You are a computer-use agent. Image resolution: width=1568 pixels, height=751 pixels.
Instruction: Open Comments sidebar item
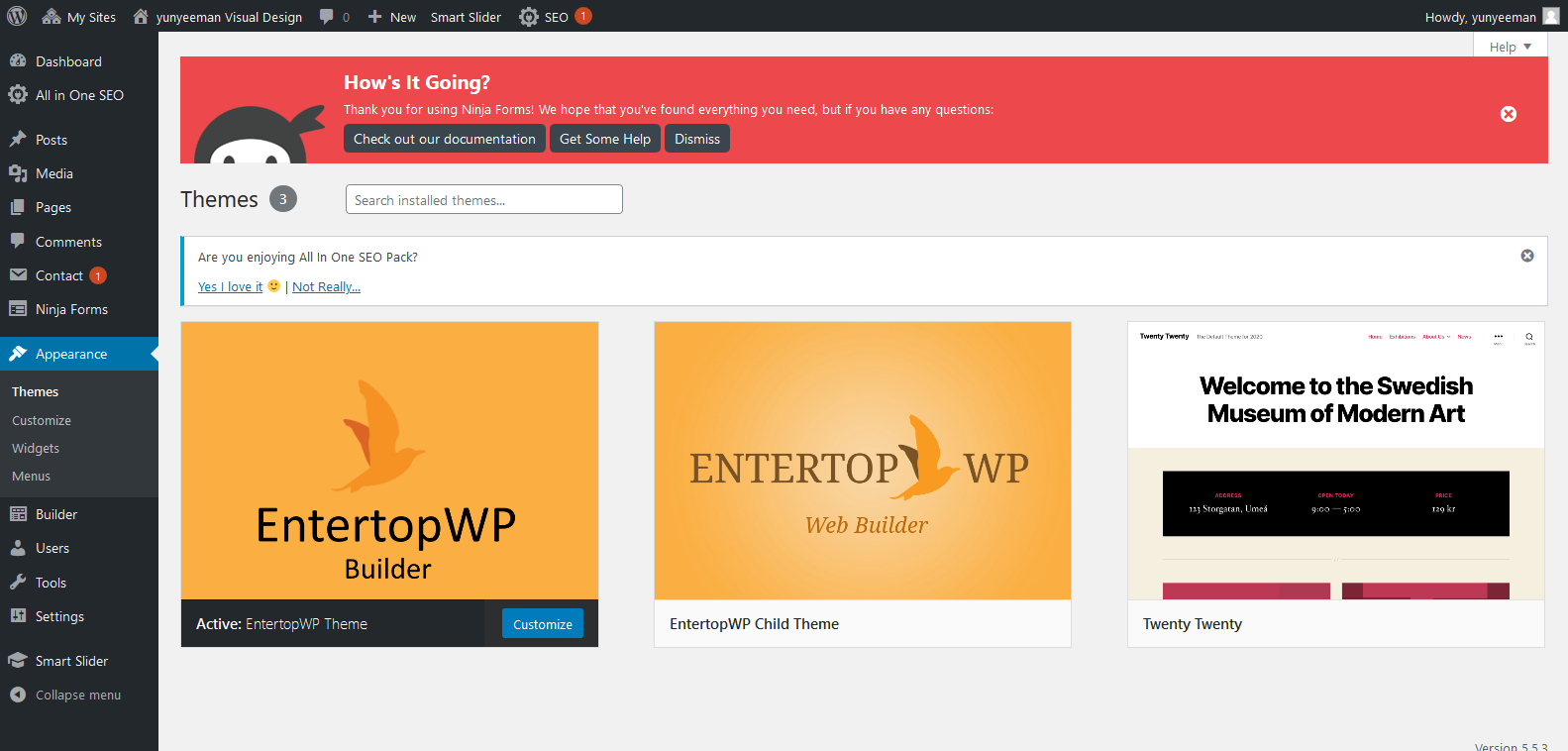click(x=79, y=242)
